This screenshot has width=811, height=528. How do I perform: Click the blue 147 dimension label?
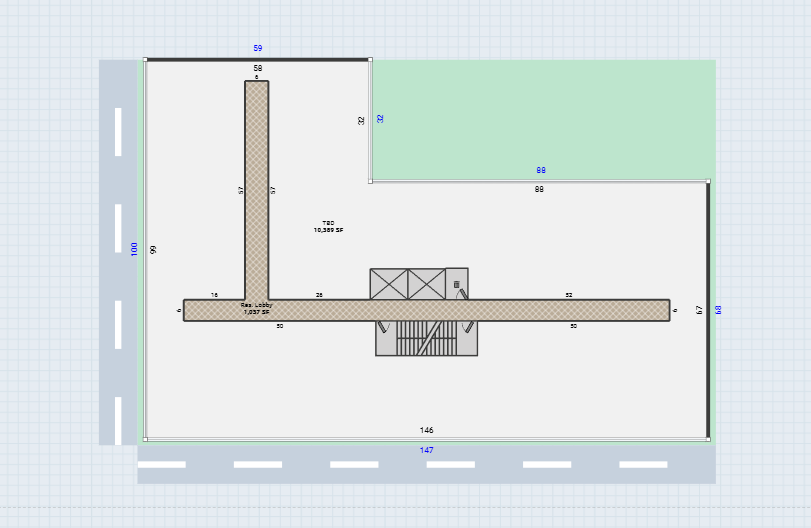click(x=427, y=450)
